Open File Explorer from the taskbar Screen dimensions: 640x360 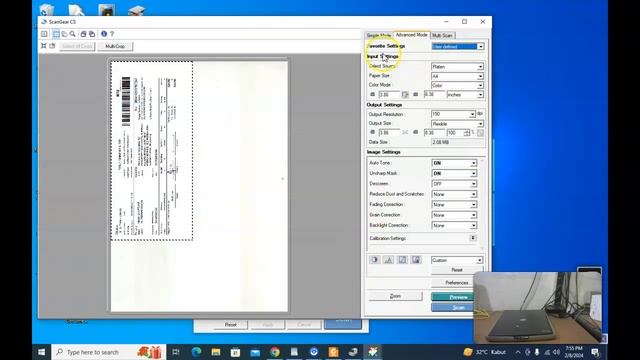pos(216,352)
